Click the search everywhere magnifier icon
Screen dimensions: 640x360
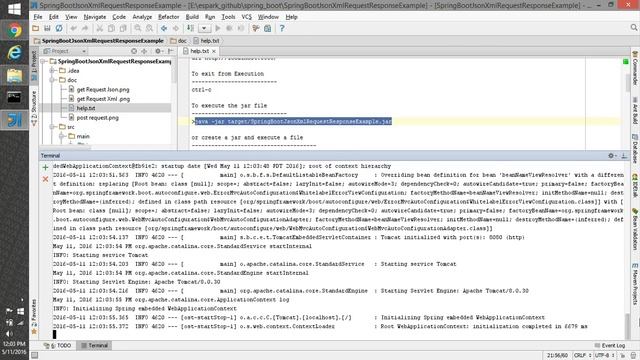click(x=633, y=28)
